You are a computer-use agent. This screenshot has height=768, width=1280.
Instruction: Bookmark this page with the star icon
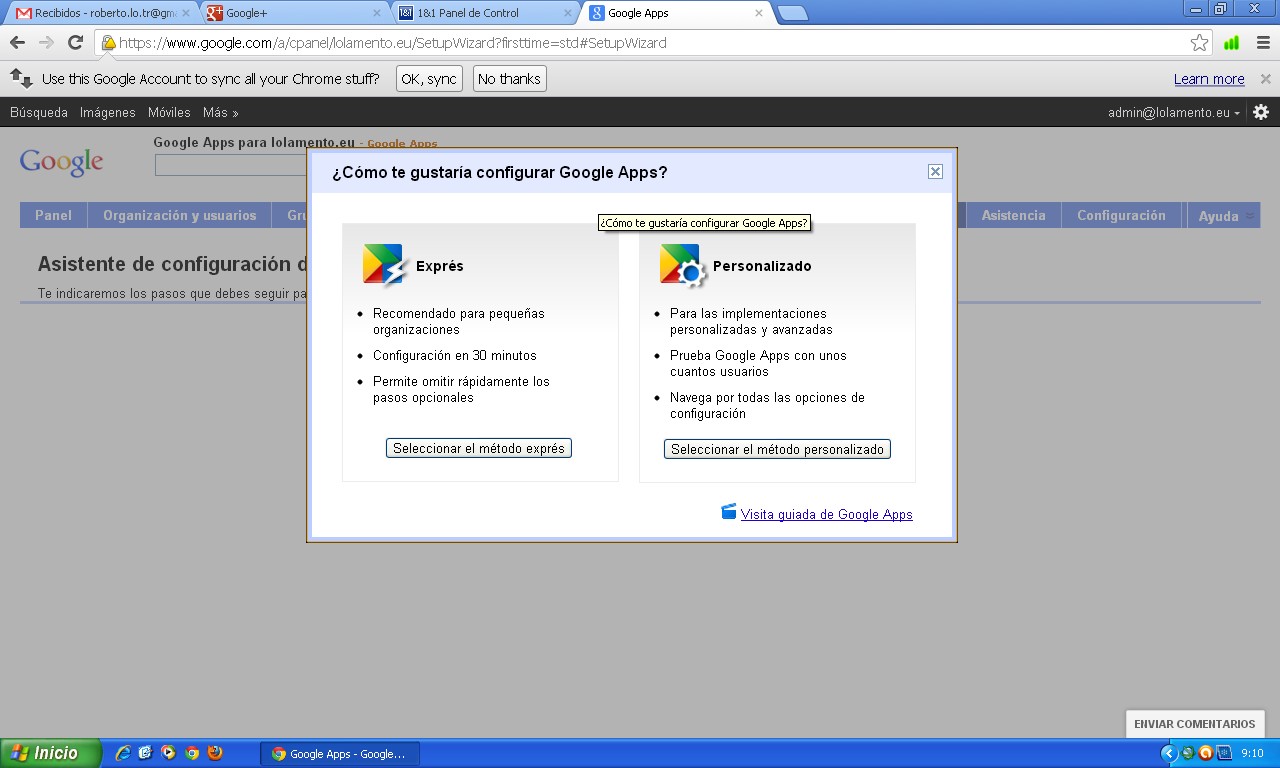(1199, 43)
